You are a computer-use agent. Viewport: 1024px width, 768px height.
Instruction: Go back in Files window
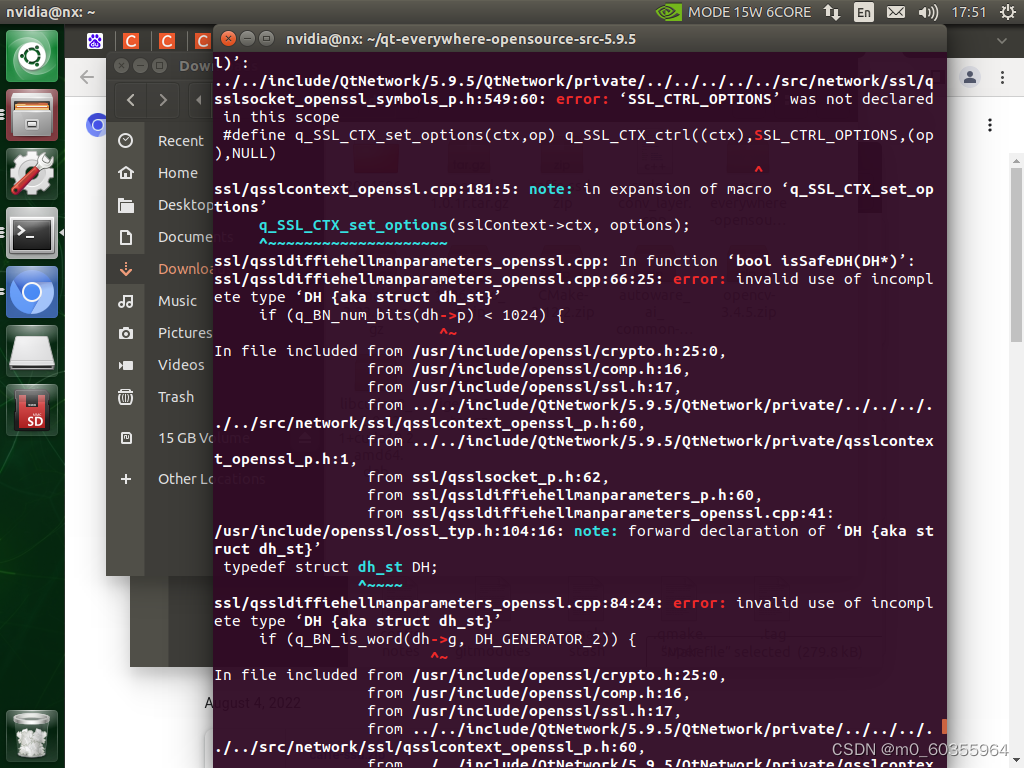[131, 100]
